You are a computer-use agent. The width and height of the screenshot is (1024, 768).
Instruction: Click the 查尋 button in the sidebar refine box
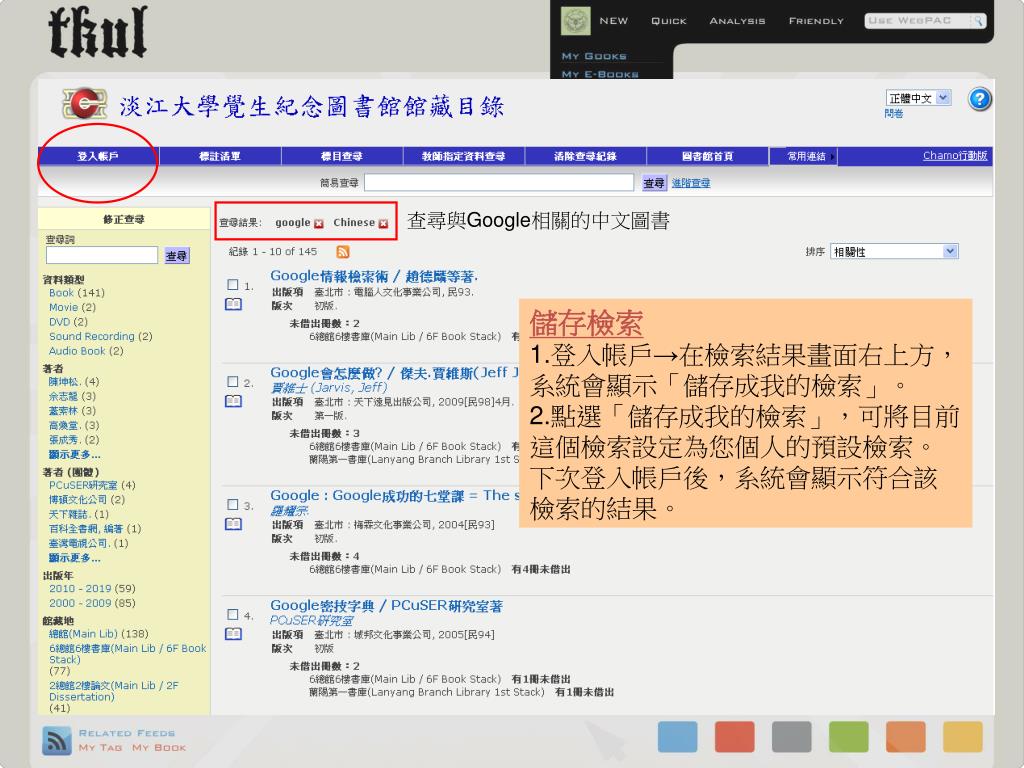176,256
